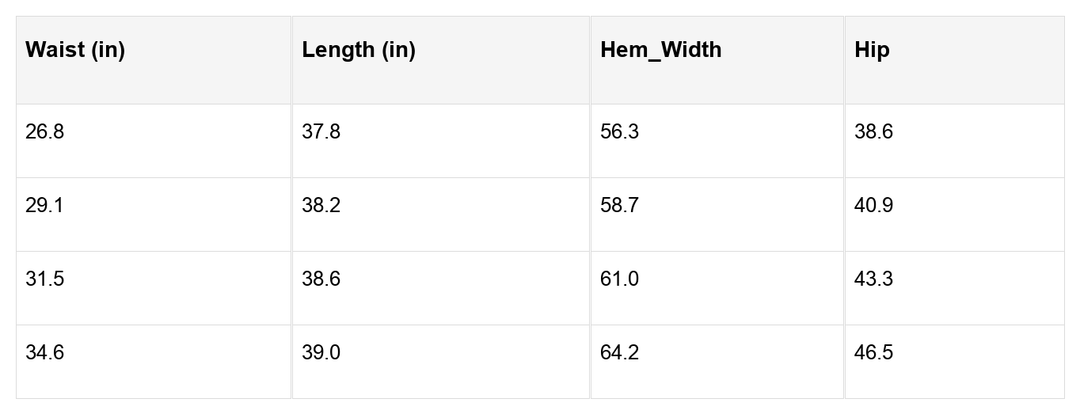
Task: Select the hip value 43.3
Action: (874, 279)
